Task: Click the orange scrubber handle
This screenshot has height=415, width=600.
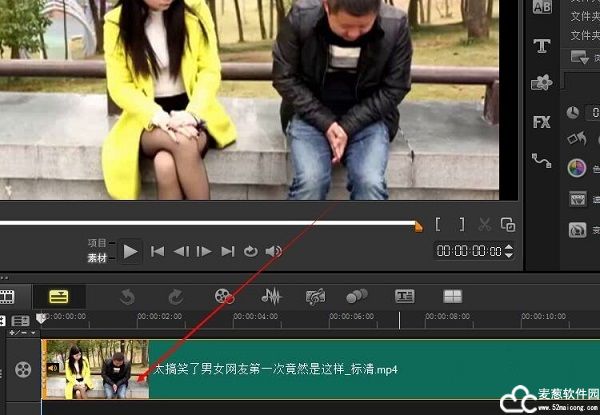Action: [x=418, y=226]
